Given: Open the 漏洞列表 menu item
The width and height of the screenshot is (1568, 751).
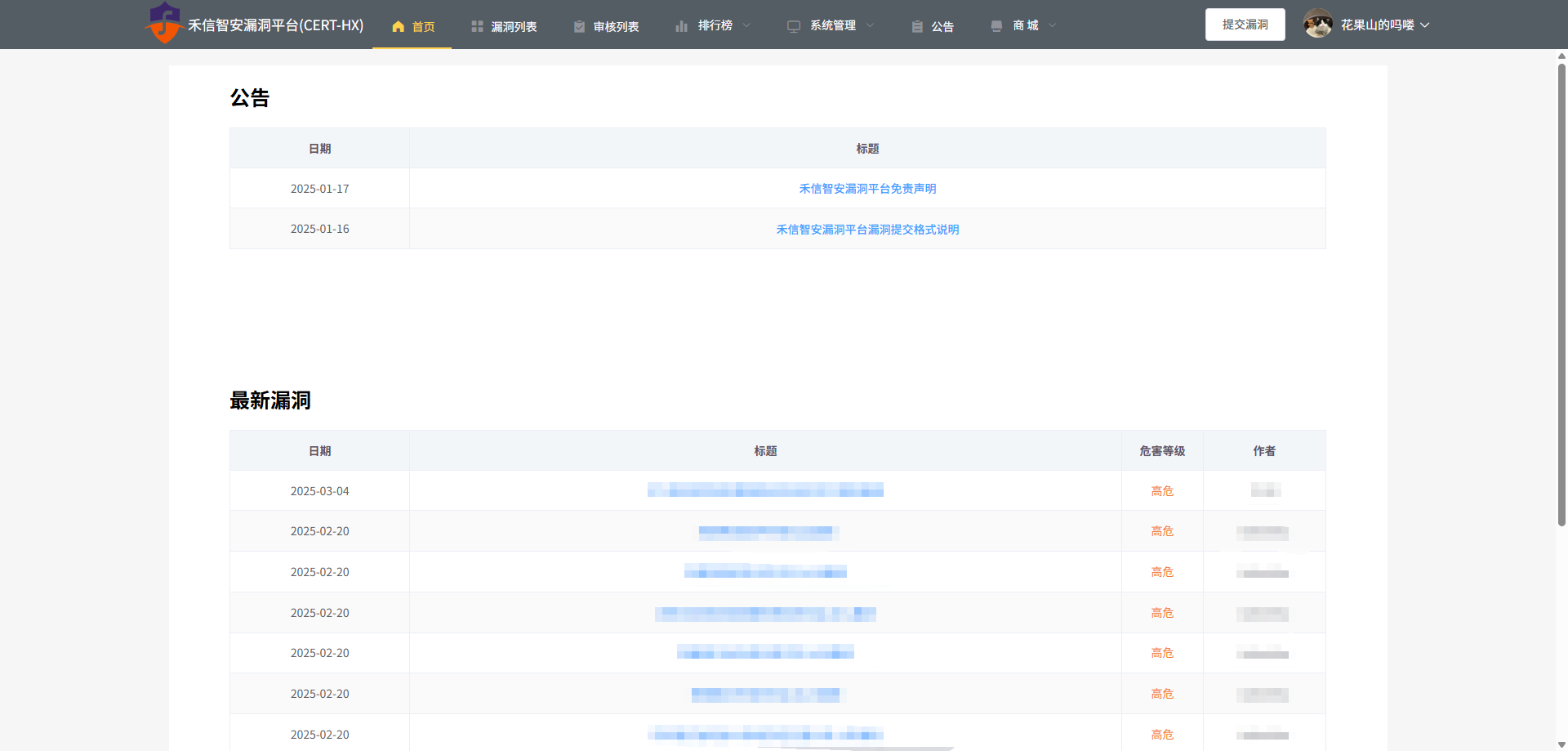Looking at the screenshot, I should (514, 26).
